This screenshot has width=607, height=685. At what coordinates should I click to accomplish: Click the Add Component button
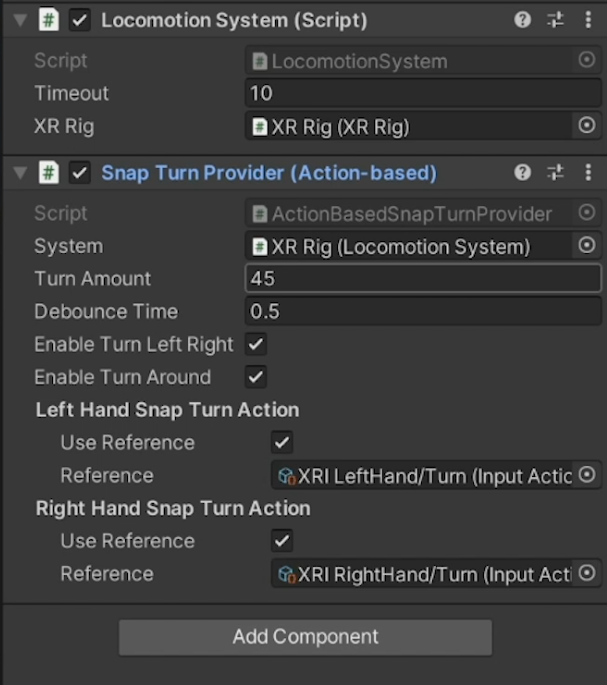(305, 637)
